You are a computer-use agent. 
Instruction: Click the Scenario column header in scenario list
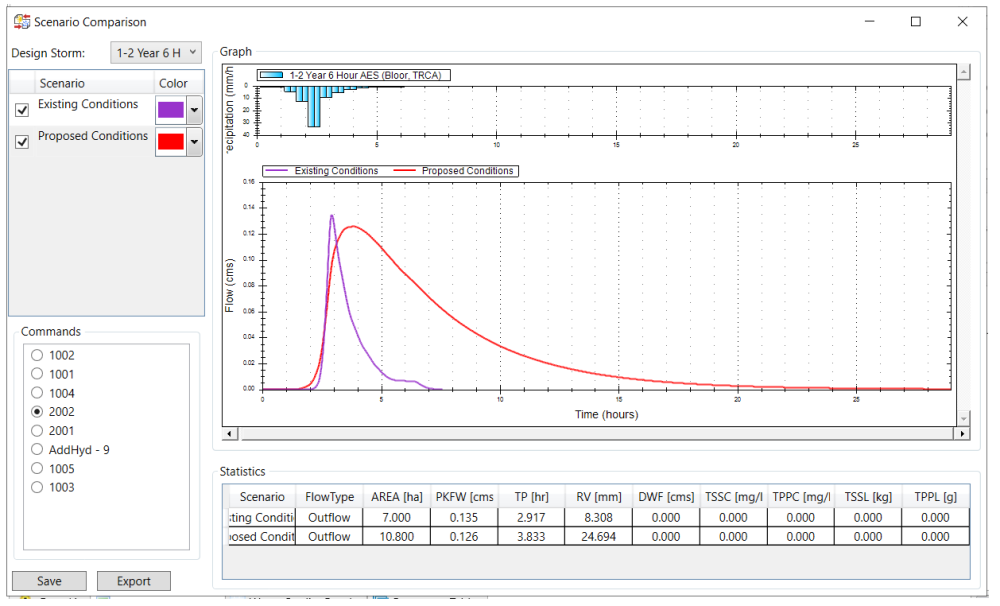(94, 83)
